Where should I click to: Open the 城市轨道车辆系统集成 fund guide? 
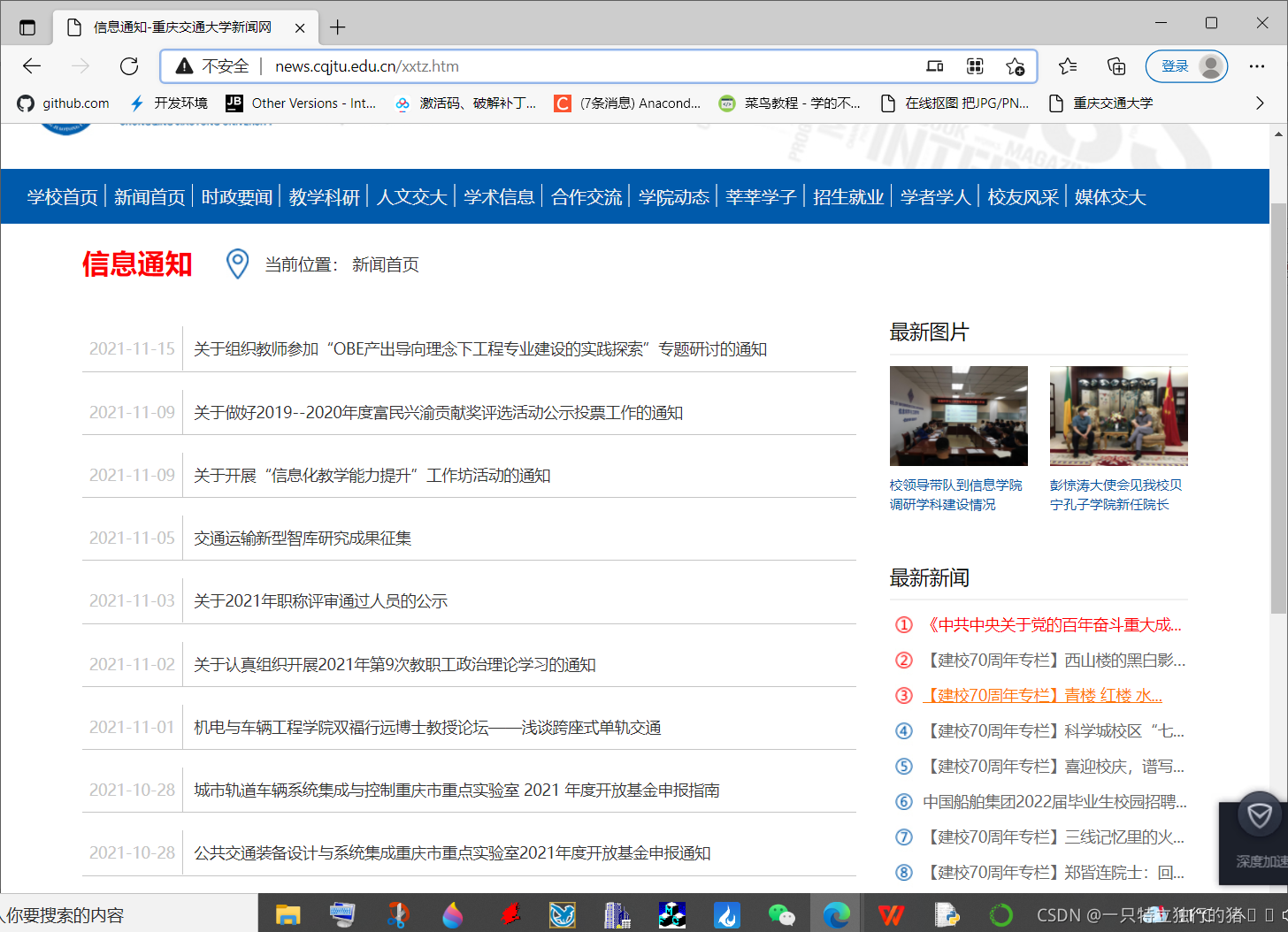point(456,791)
